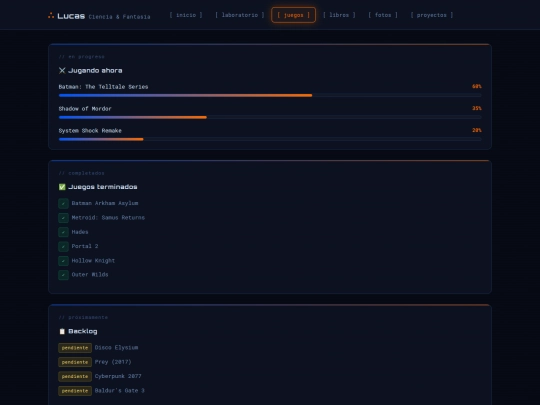Viewport: 540px width, 405px height.
Task: Click the 35% progress value
Action: [477, 108]
